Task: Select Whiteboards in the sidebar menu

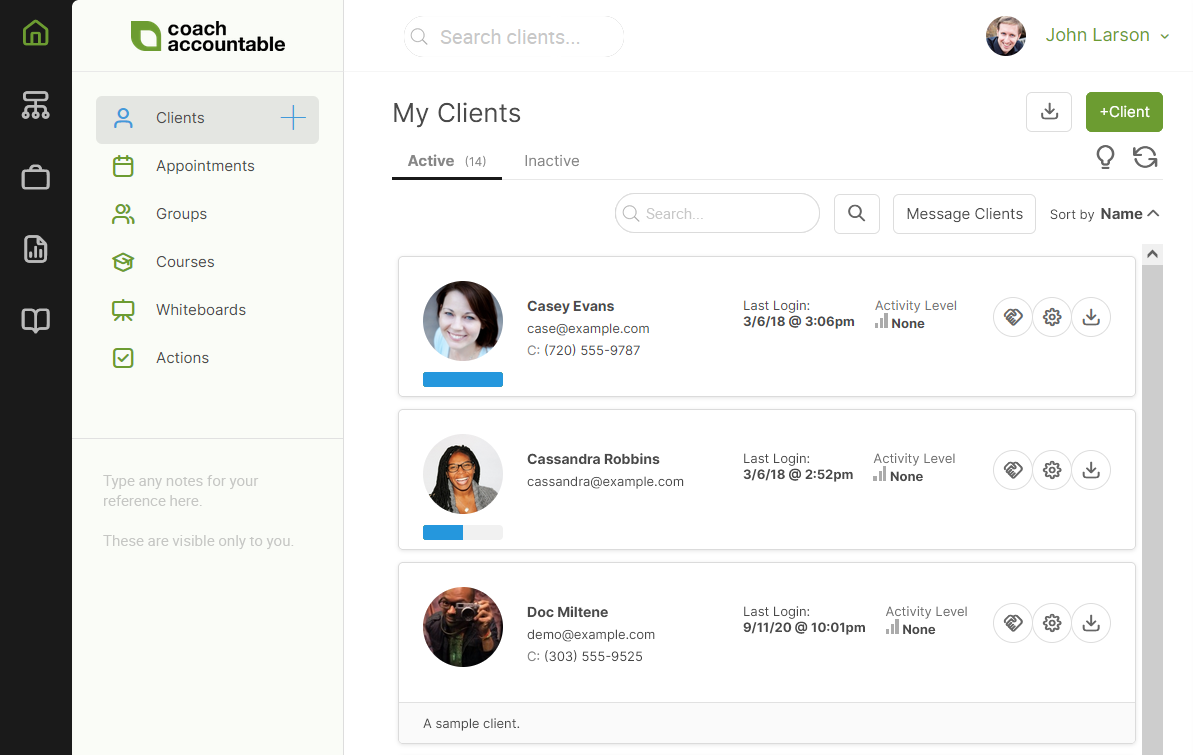Action: [x=200, y=309]
